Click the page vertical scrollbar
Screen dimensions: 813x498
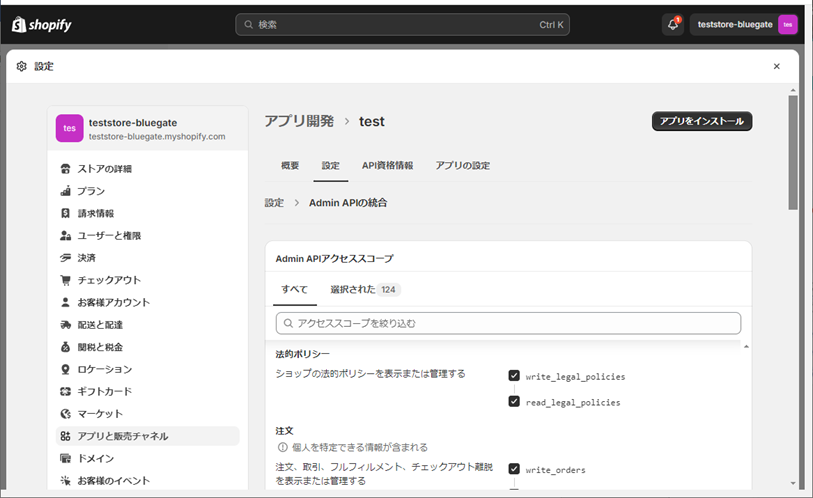point(793,150)
